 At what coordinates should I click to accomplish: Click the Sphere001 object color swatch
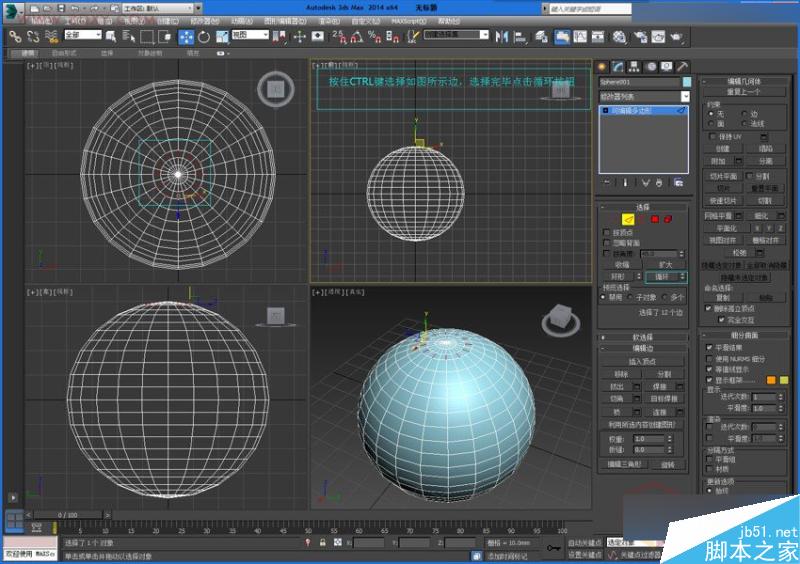(686, 81)
